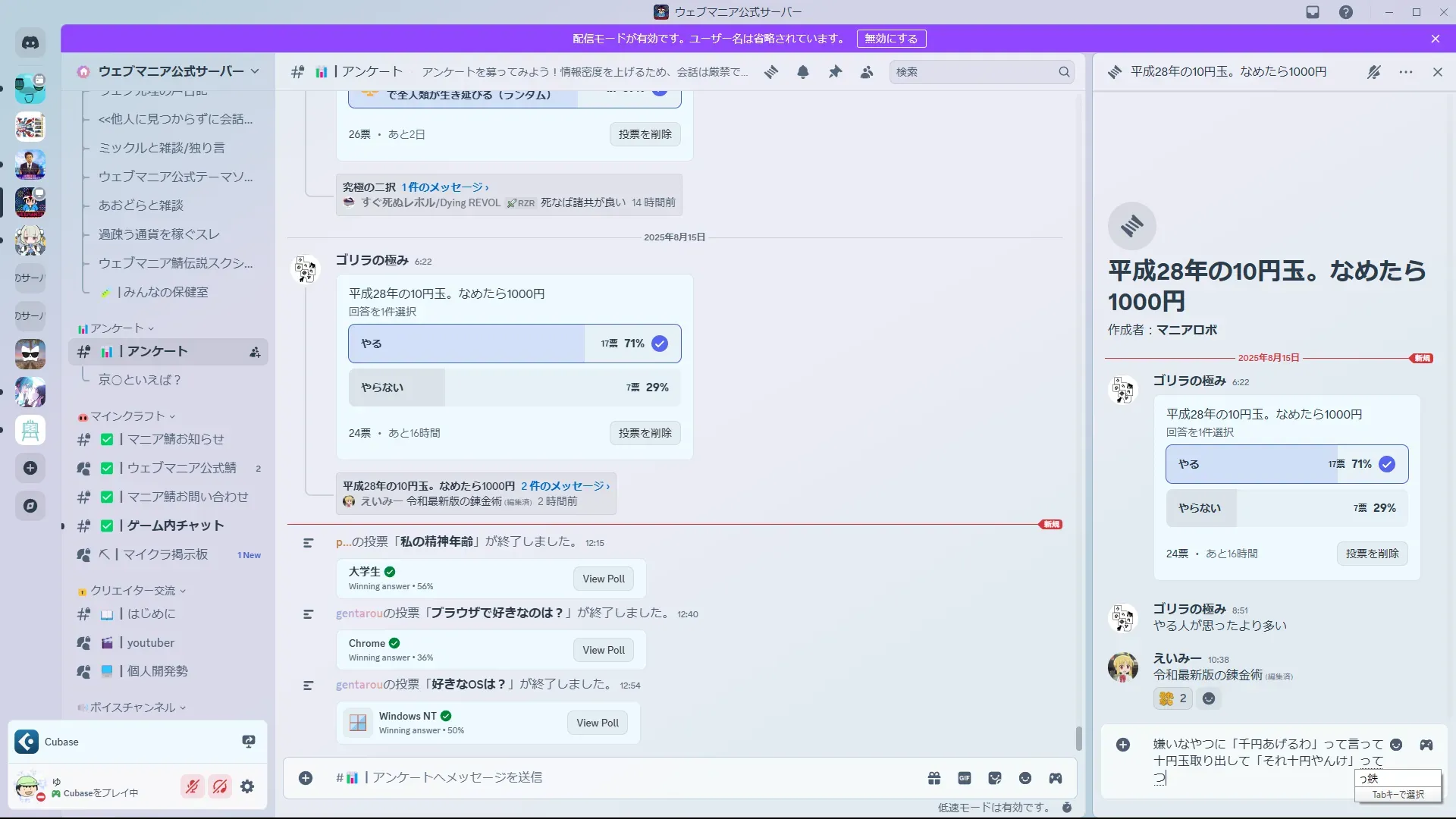Image resolution: width=1456 pixels, height=819 pixels.
Task: Collapse the クリエイター交流 category
Action: point(133,591)
